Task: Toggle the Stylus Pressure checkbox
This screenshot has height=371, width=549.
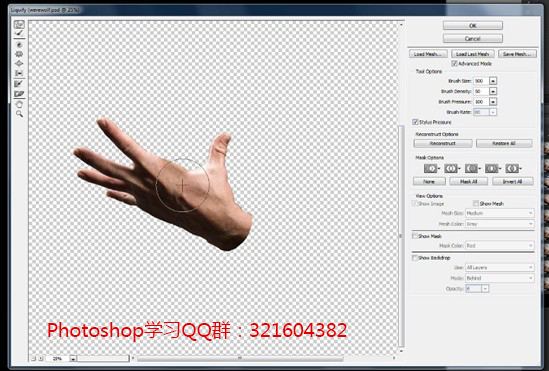Action: (415, 122)
